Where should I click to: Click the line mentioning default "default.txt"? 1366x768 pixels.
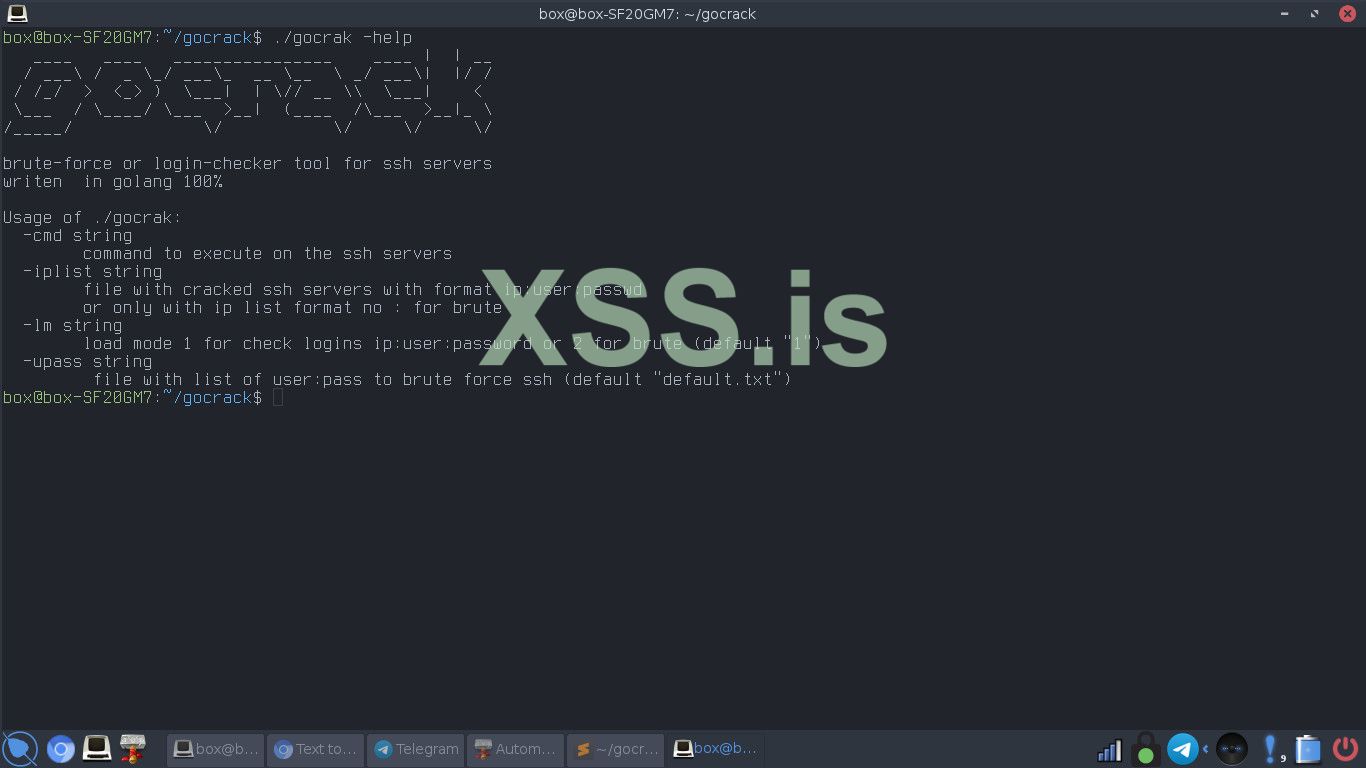click(x=442, y=380)
